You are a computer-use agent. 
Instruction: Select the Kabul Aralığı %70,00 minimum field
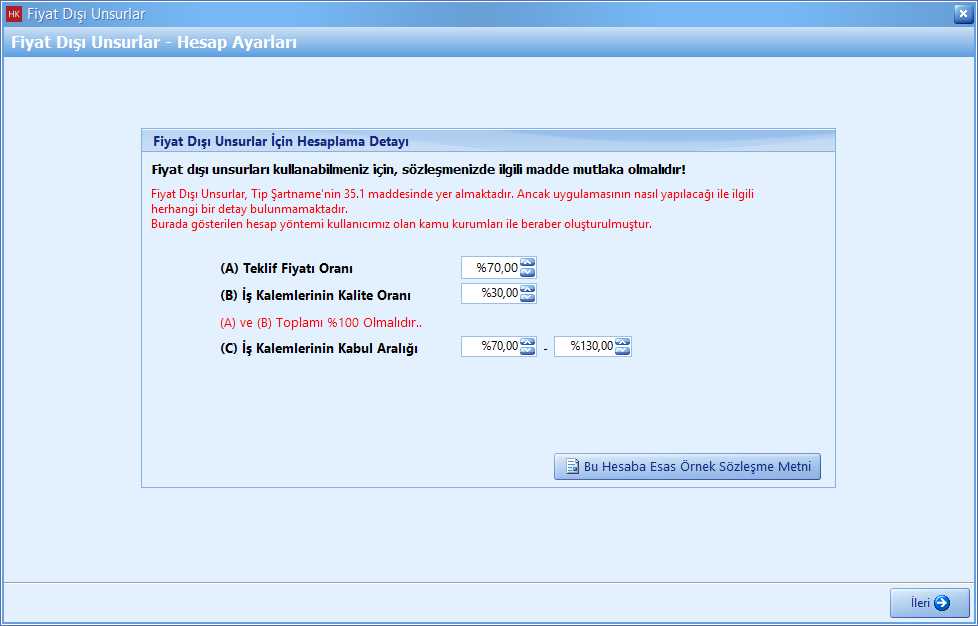(x=491, y=347)
